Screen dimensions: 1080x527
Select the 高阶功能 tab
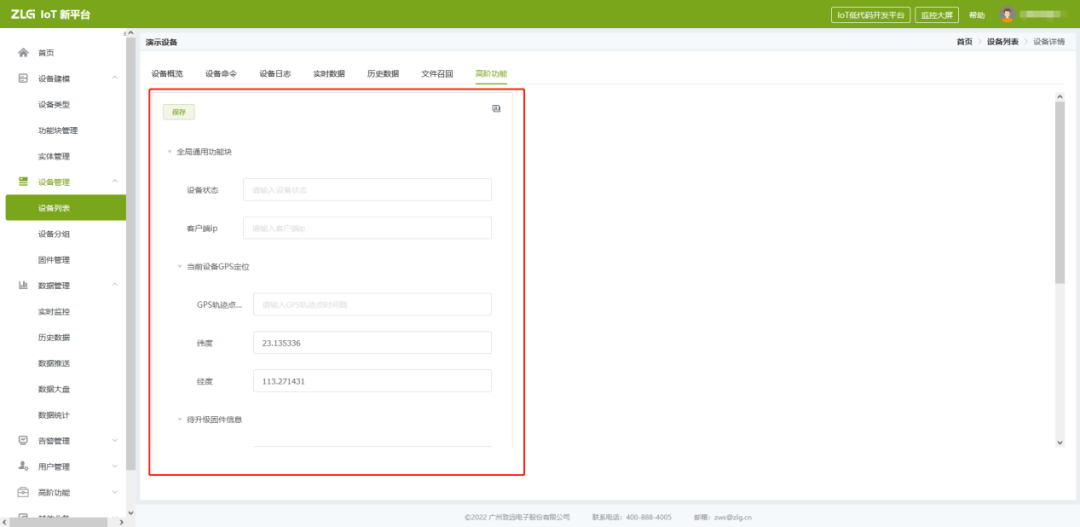tap(491, 74)
